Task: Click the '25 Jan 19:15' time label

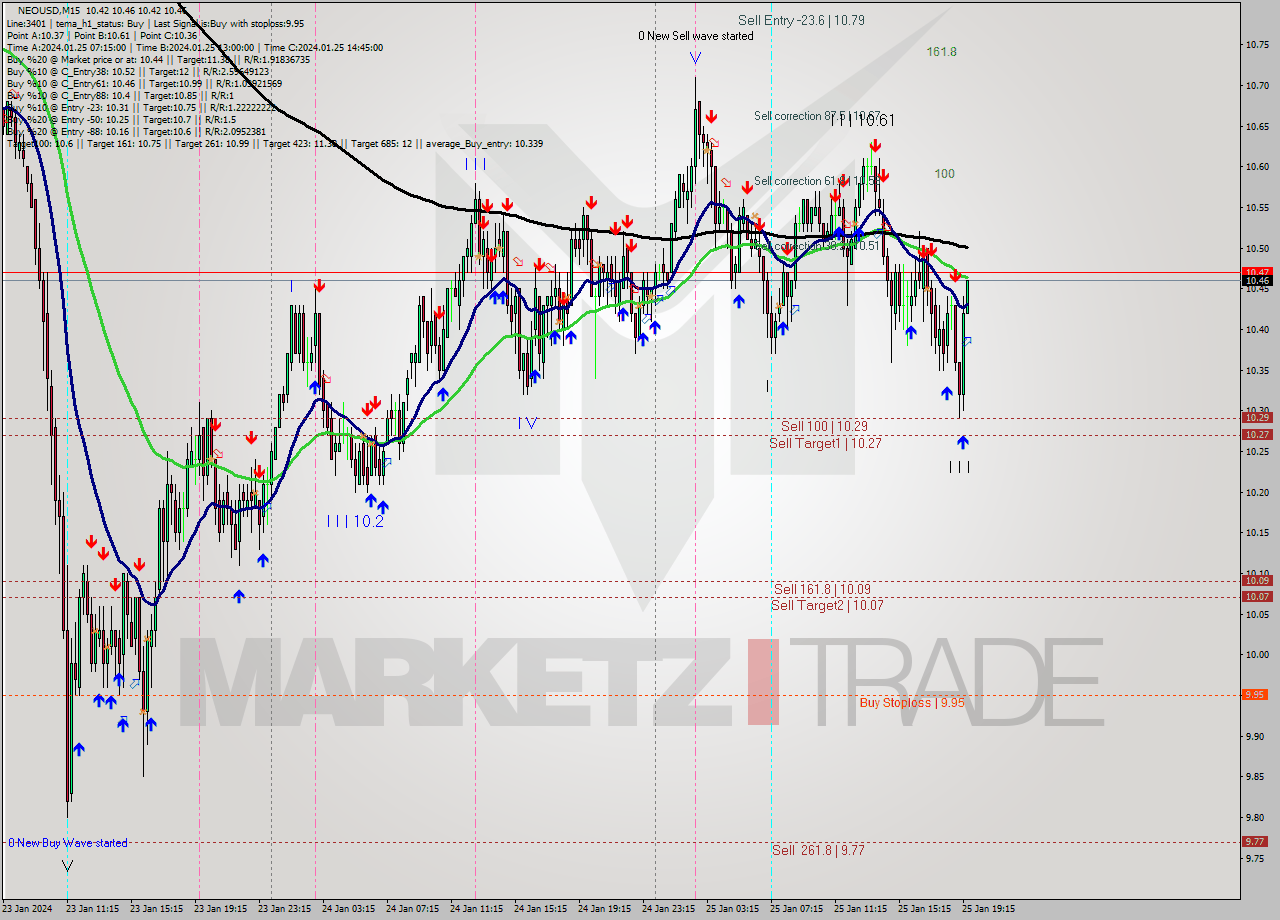Action: (989, 909)
